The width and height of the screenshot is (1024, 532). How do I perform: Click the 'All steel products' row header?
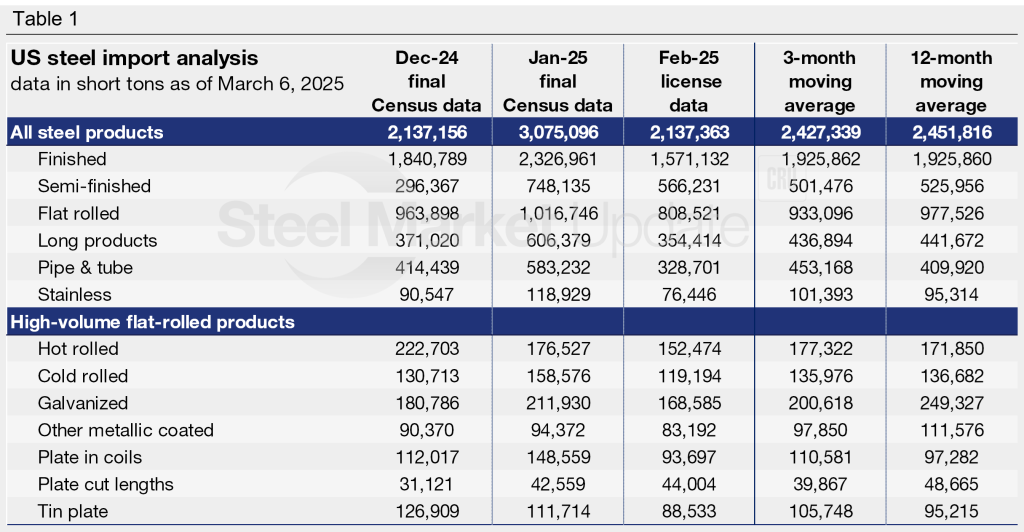[x=86, y=132]
